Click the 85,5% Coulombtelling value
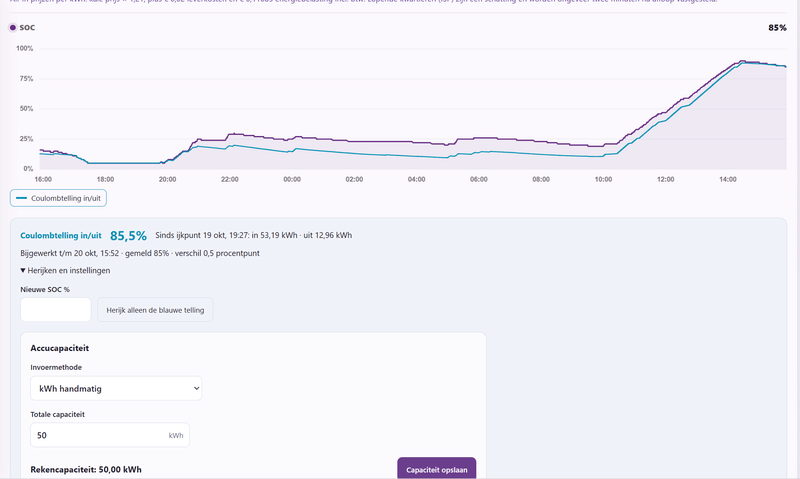This screenshot has width=800, height=479. [128, 236]
